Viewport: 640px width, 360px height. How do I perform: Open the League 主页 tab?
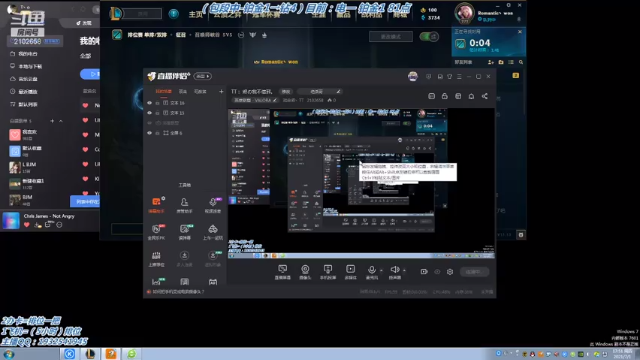pyautogui.click(x=196, y=14)
